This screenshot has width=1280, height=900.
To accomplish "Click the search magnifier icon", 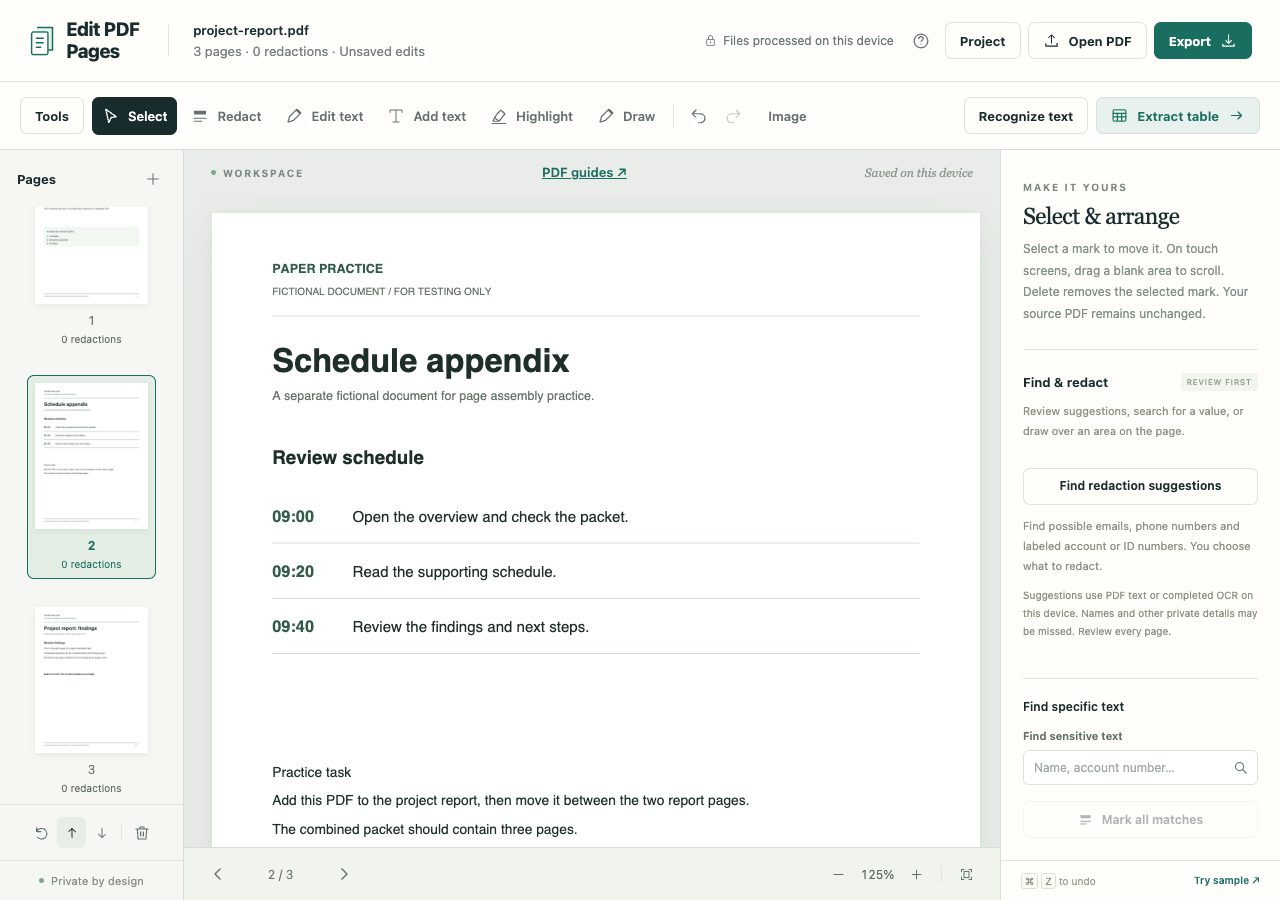I will [1240, 768].
